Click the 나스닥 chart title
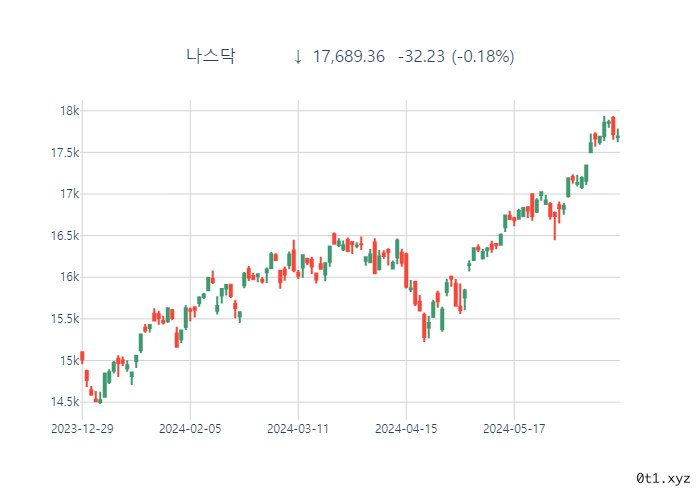Viewport: 700px width, 500px height. (x=210, y=56)
